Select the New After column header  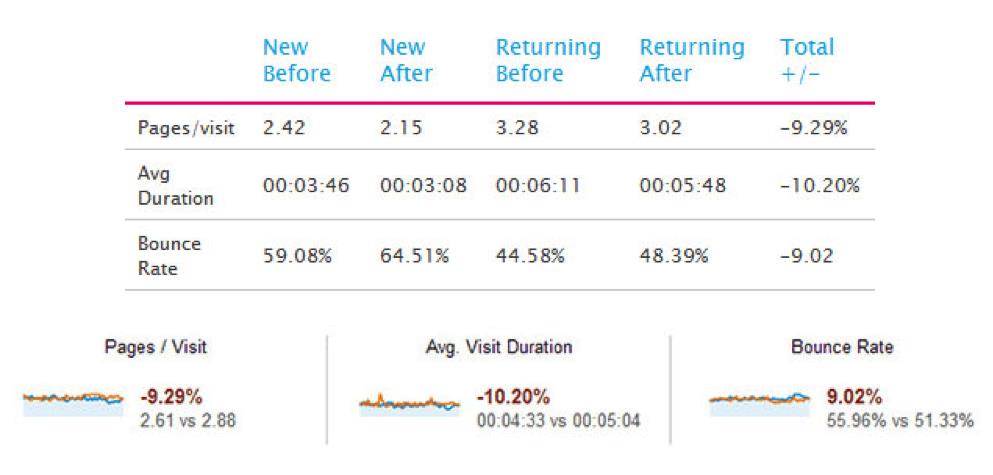[404, 61]
